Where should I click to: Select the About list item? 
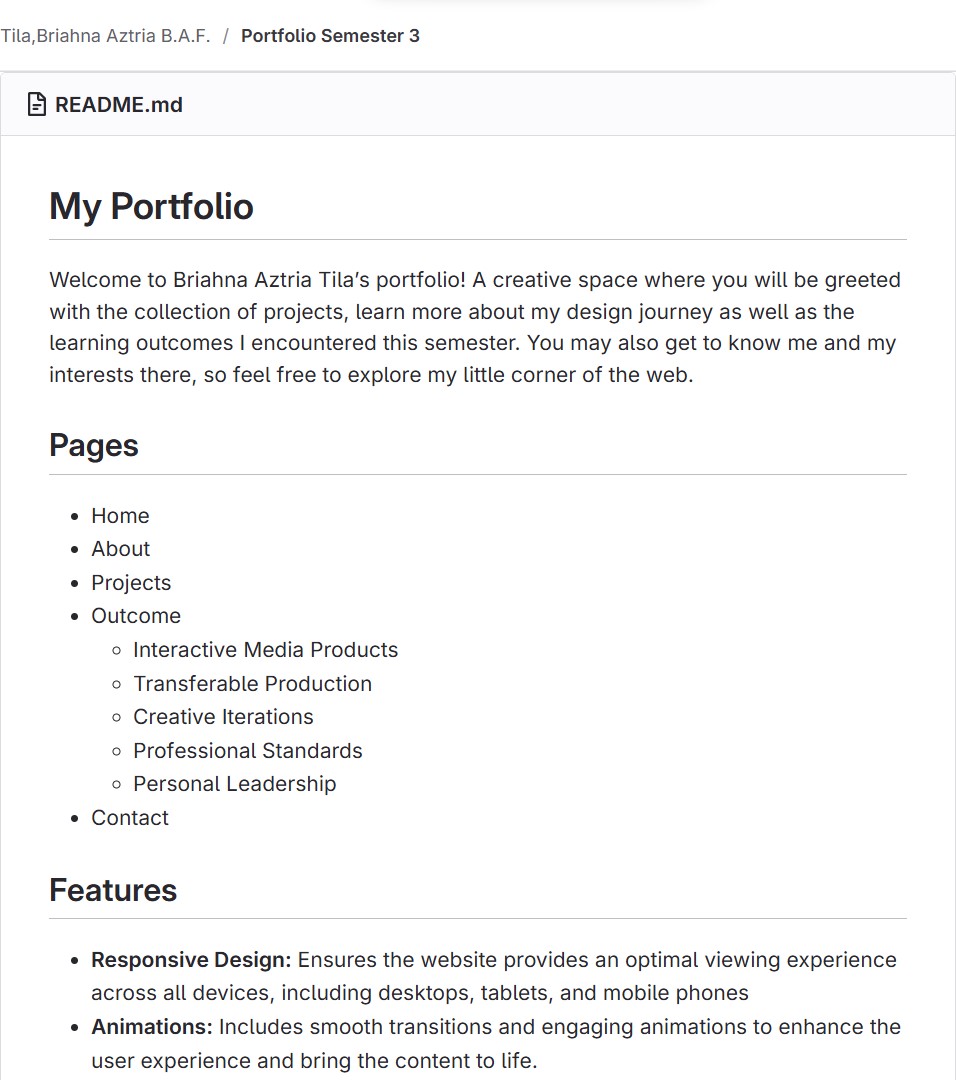120,549
